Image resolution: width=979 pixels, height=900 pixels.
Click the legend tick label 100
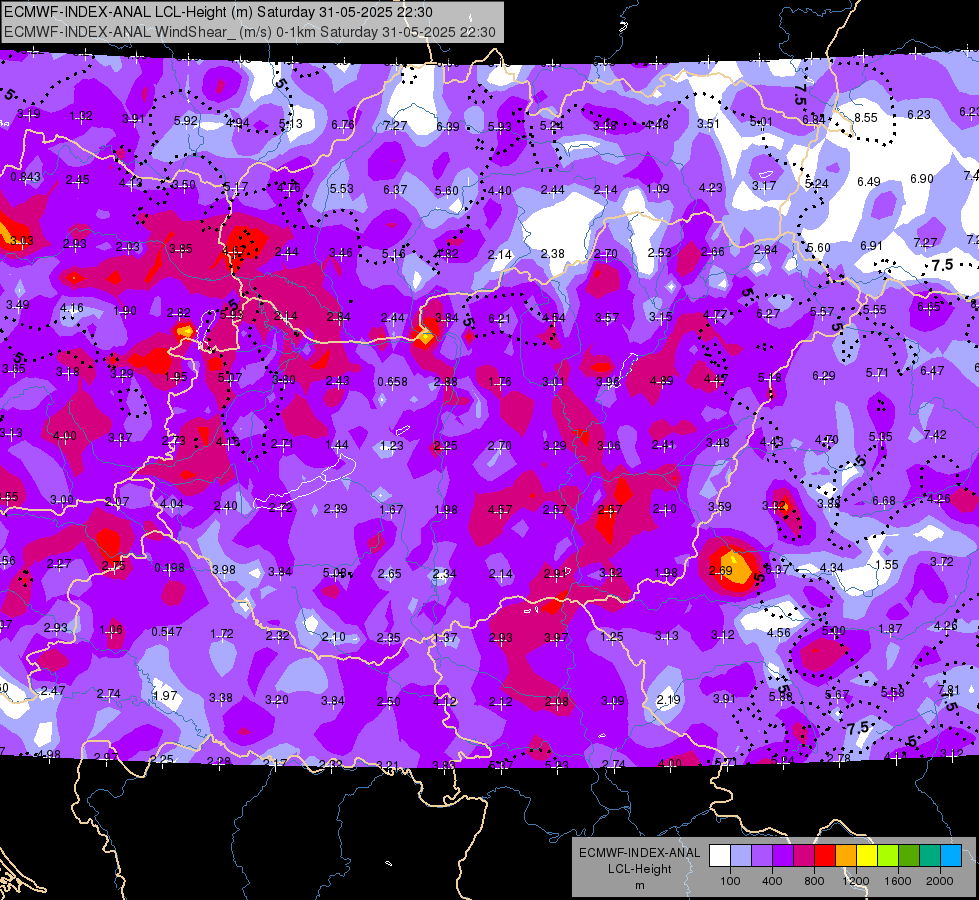click(x=731, y=881)
